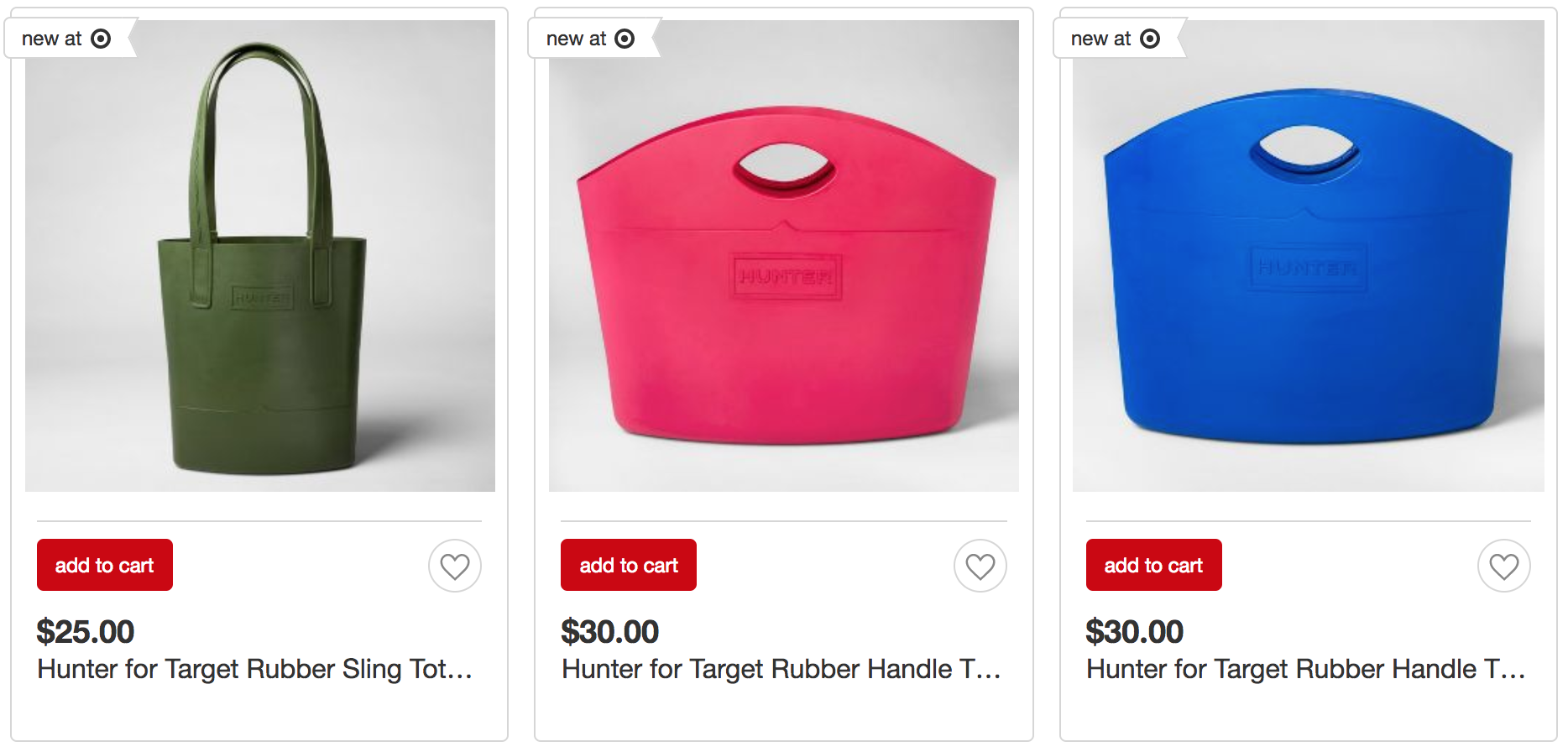Viewport: 1568px width, 752px height.
Task: Click the $30.00 price under the blue tote
Action: pos(1135,632)
